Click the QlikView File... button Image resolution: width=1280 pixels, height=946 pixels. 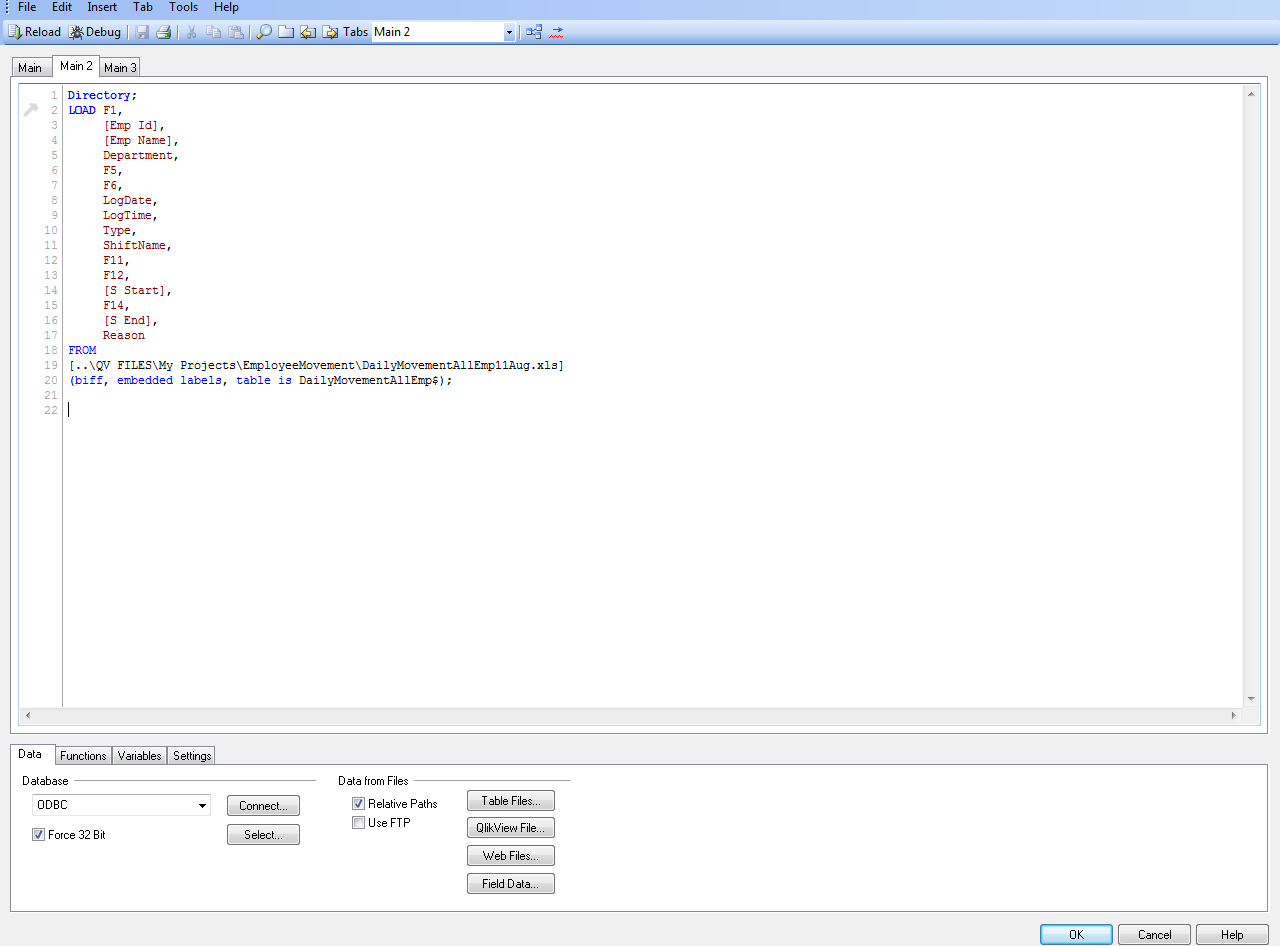(x=511, y=828)
